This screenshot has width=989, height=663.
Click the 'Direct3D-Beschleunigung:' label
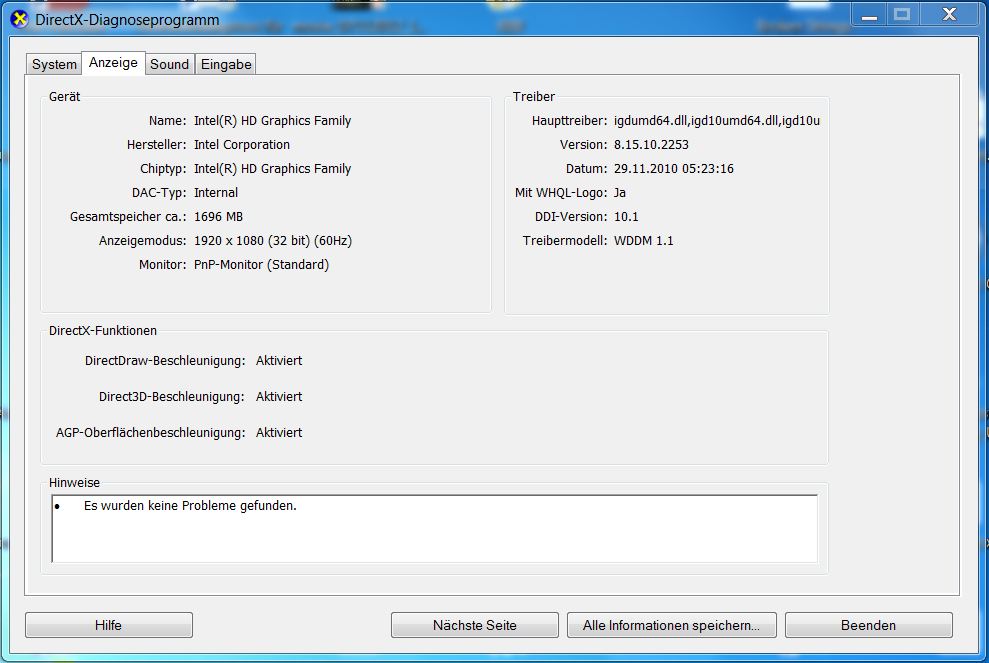(x=172, y=396)
